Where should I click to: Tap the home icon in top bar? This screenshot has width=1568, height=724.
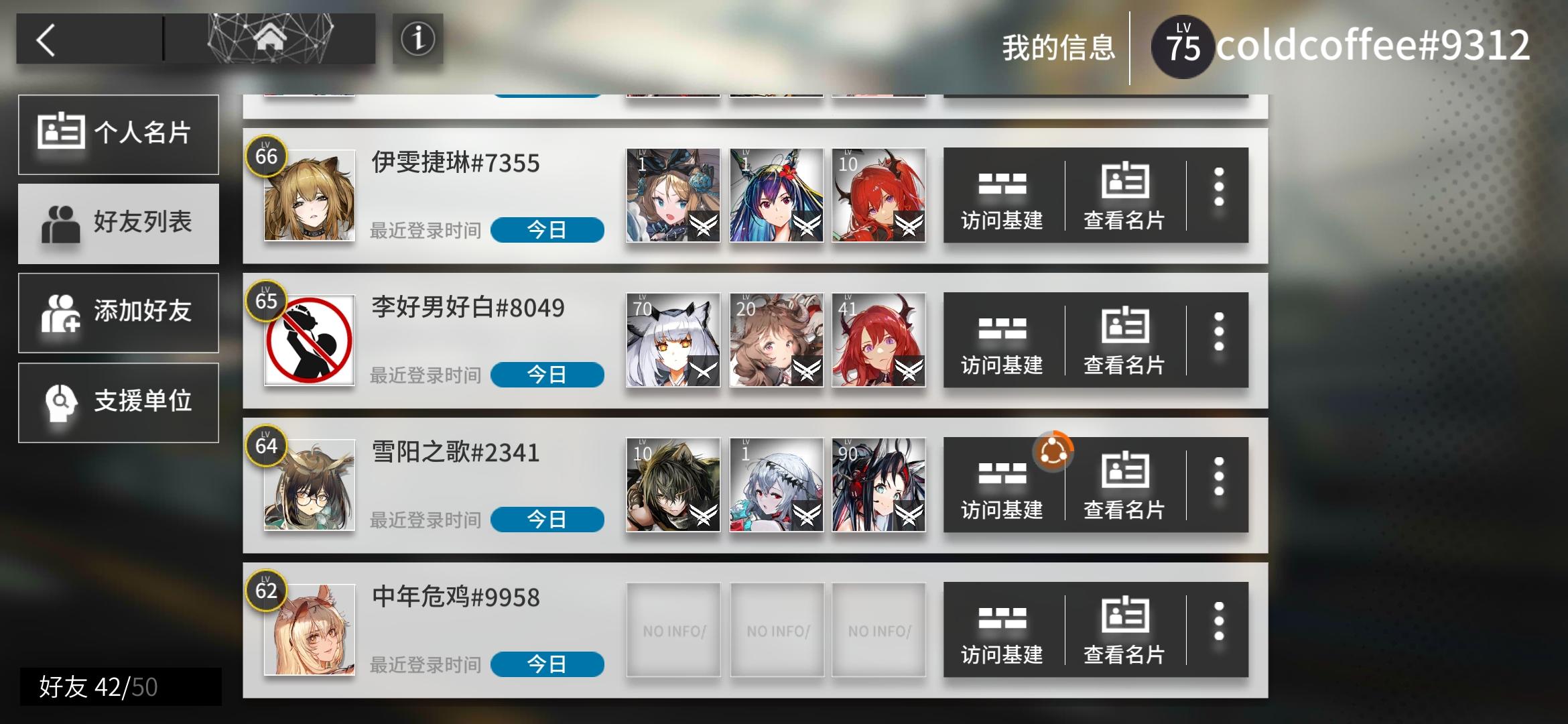pos(270,39)
